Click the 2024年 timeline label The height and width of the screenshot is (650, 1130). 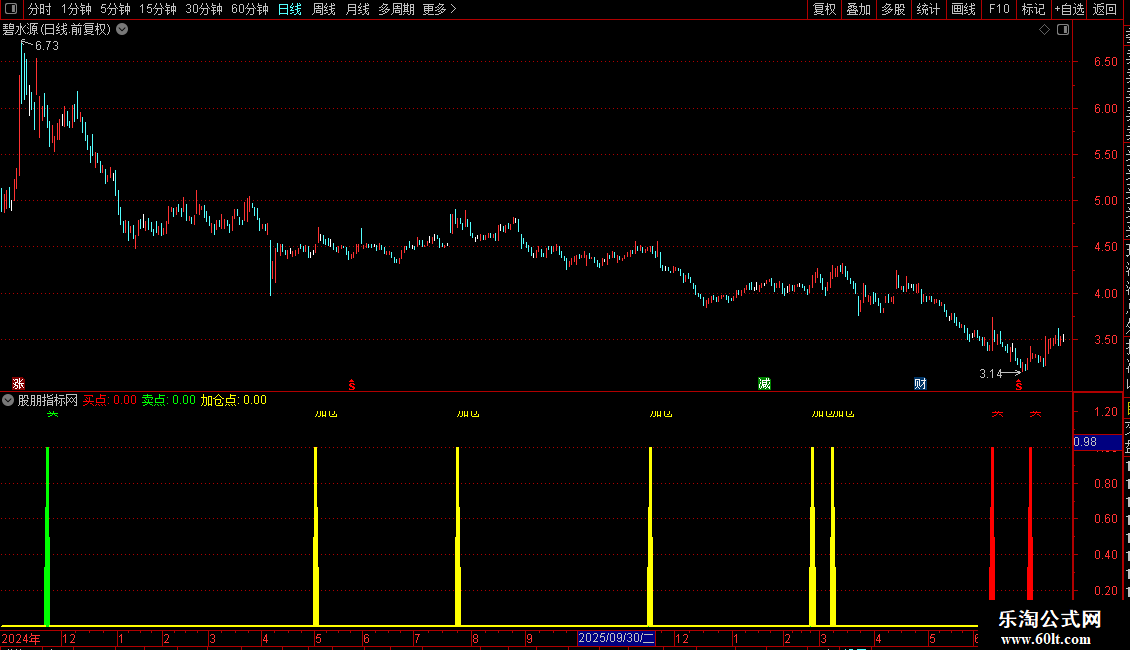21,638
